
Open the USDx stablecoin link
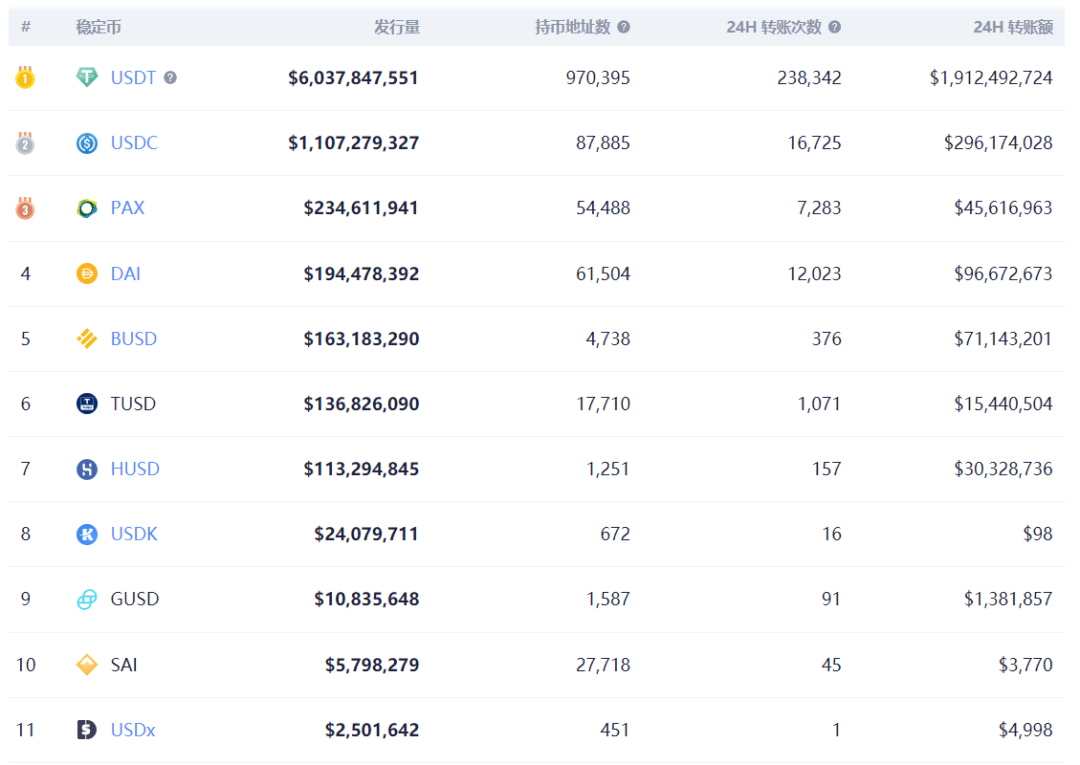tap(133, 730)
